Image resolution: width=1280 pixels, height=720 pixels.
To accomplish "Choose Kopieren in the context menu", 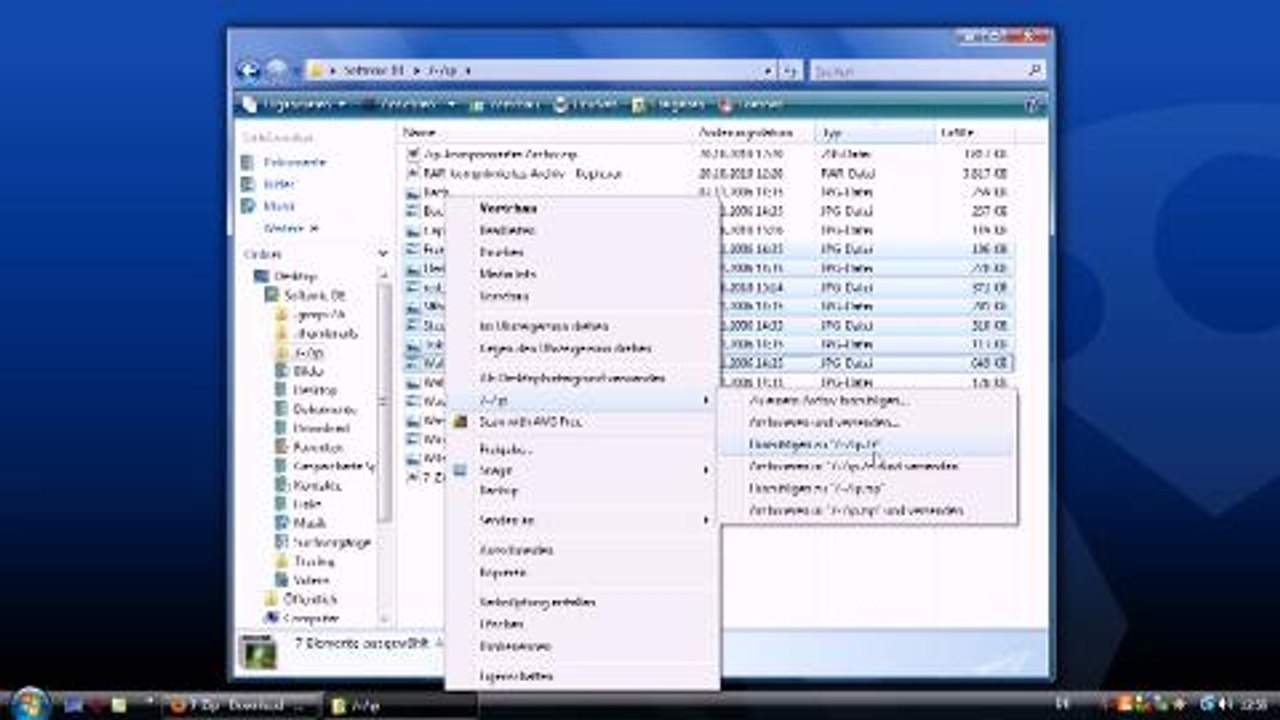I will [x=581, y=572].
